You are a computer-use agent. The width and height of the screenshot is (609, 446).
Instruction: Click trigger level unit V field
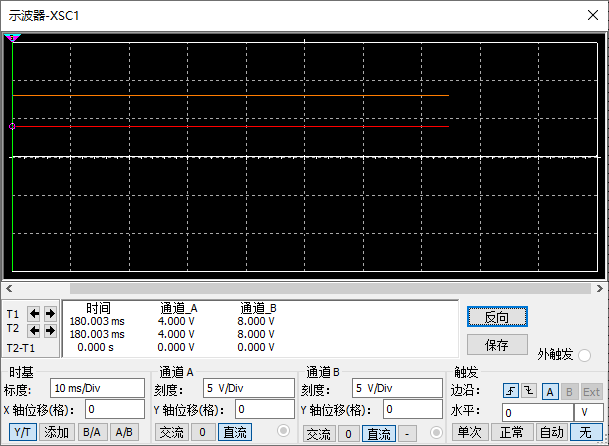(588, 412)
